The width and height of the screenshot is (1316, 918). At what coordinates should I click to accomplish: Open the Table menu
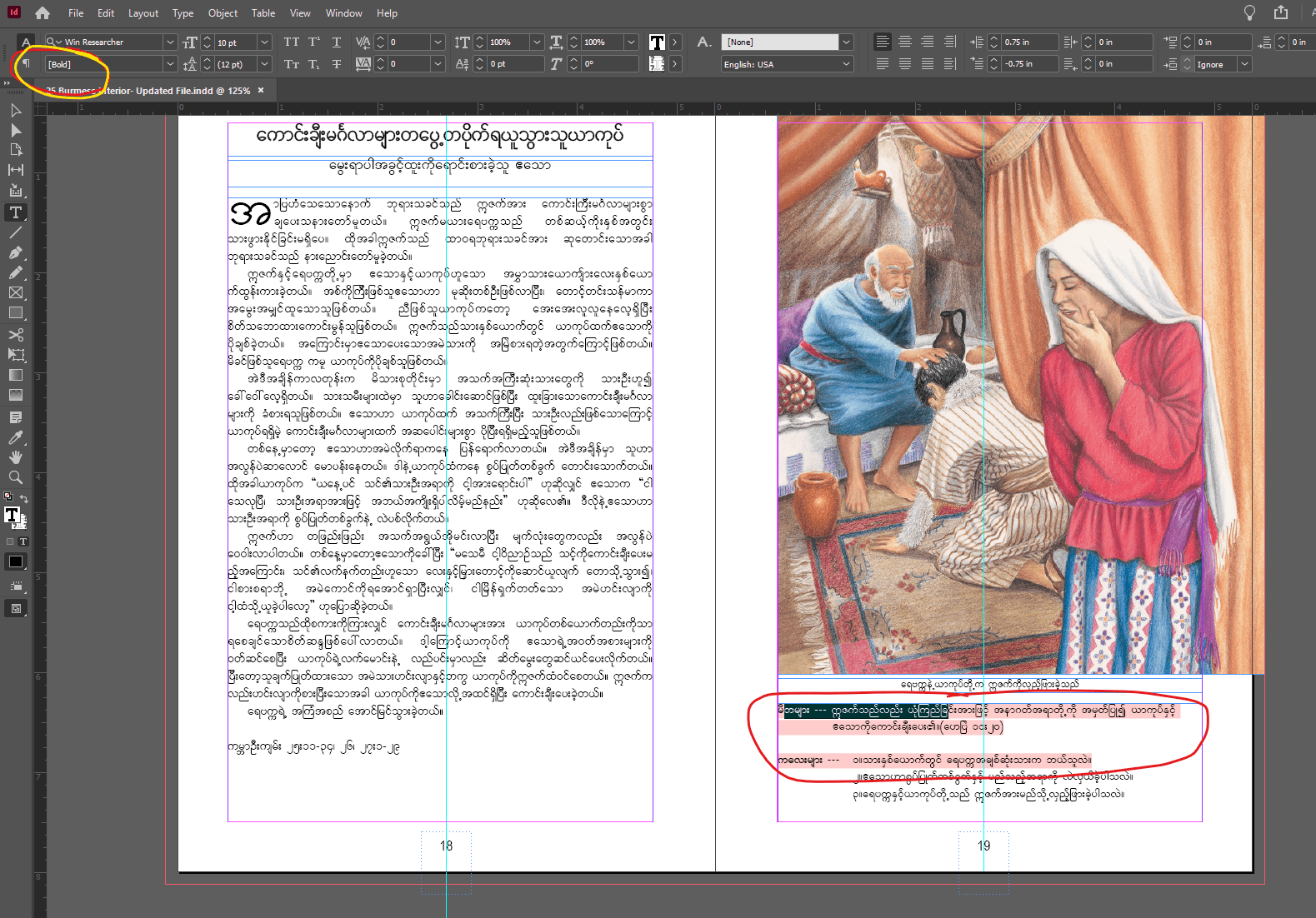click(x=263, y=13)
